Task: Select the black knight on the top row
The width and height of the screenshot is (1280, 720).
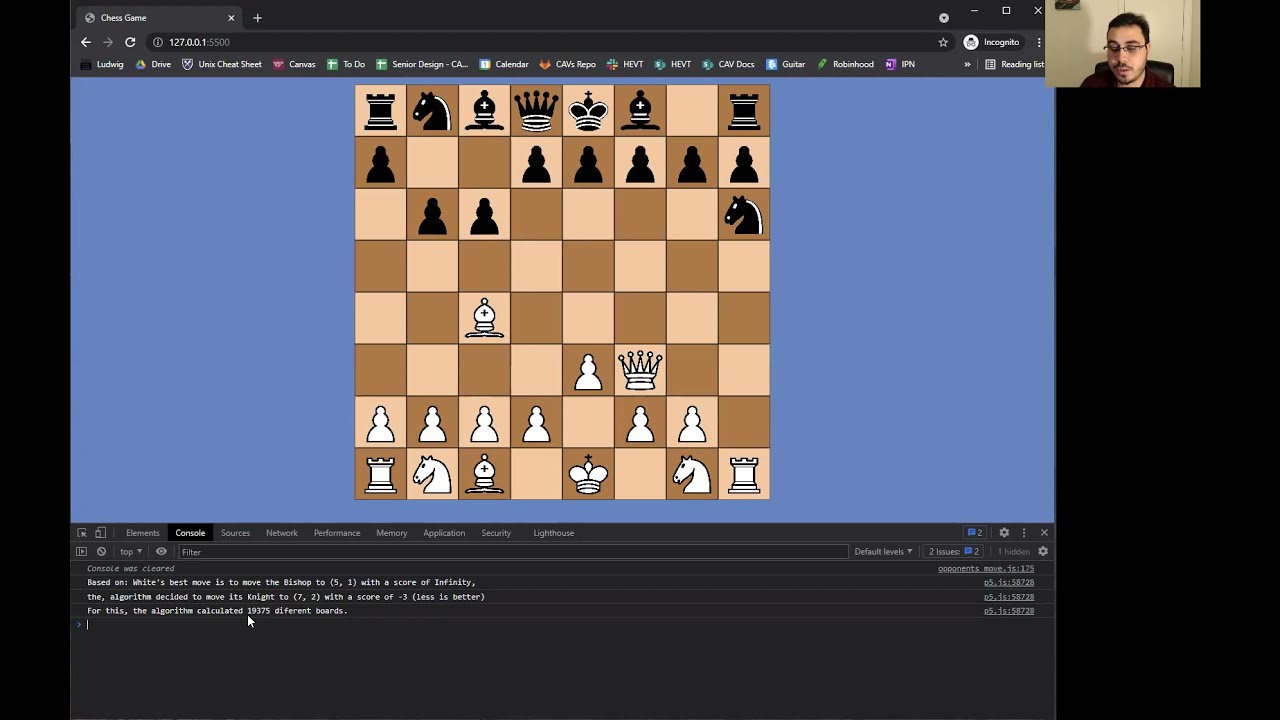Action: pos(432,110)
